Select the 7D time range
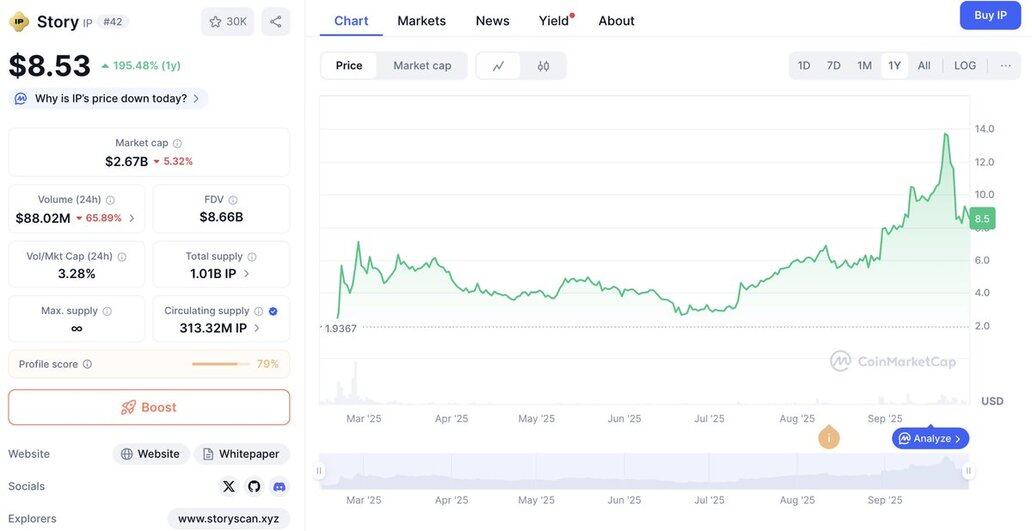This screenshot has width=1032, height=531. (x=833, y=66)
